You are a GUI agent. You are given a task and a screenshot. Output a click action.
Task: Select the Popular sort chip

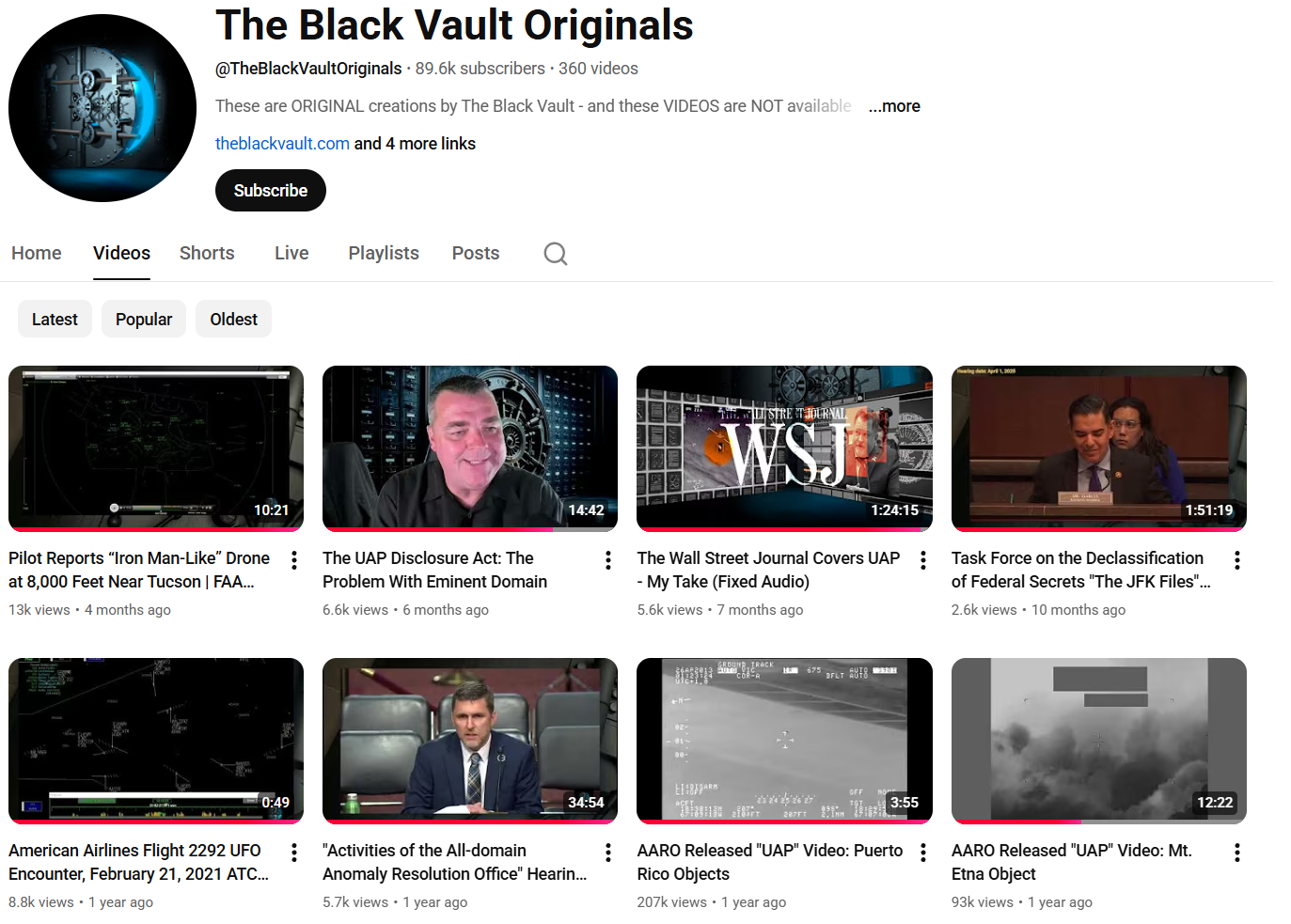pos(144,320)
